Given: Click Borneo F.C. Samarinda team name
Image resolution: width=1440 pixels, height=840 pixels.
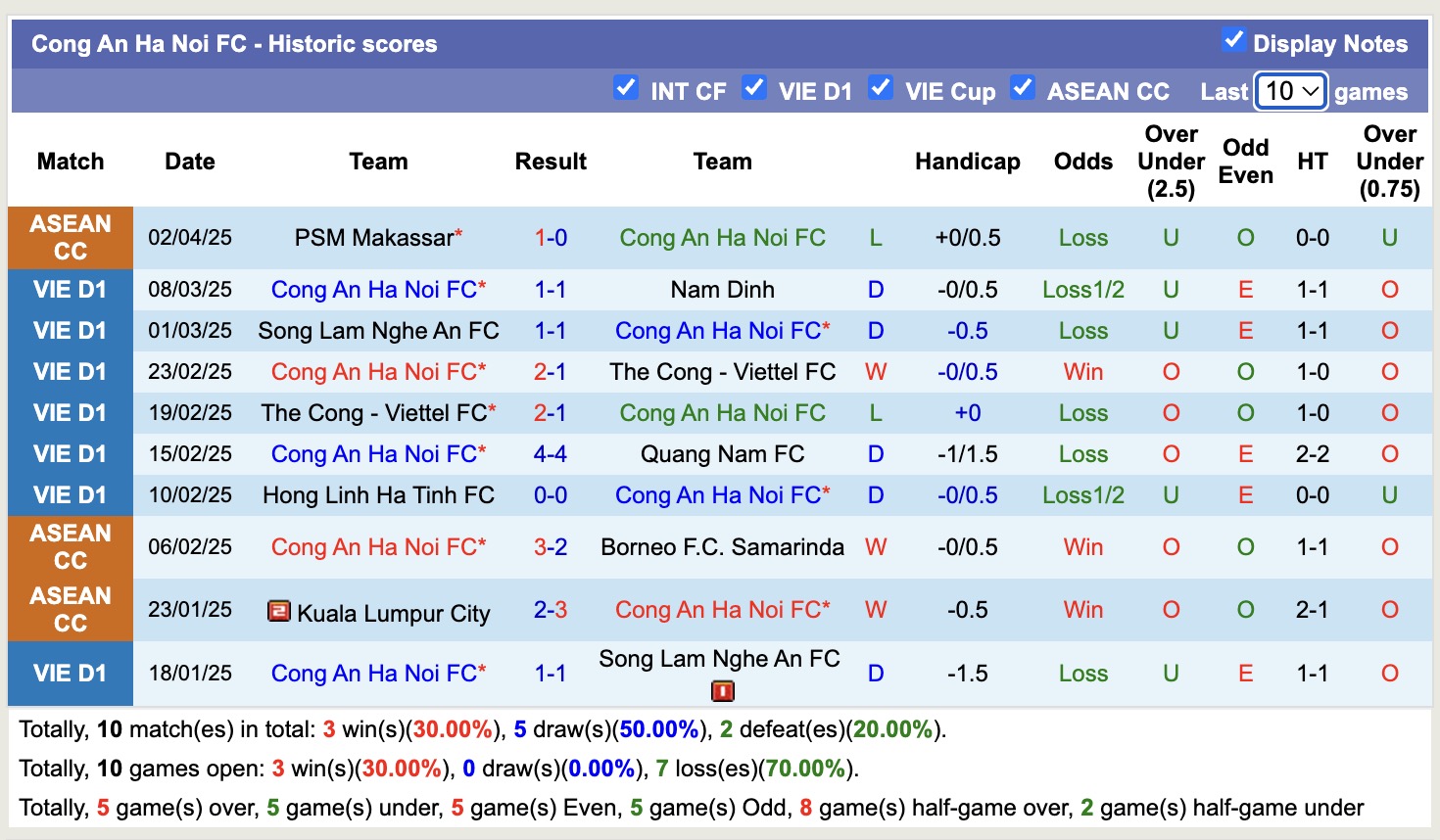Looking at the screenshot, I should click(x=722, y=547).
